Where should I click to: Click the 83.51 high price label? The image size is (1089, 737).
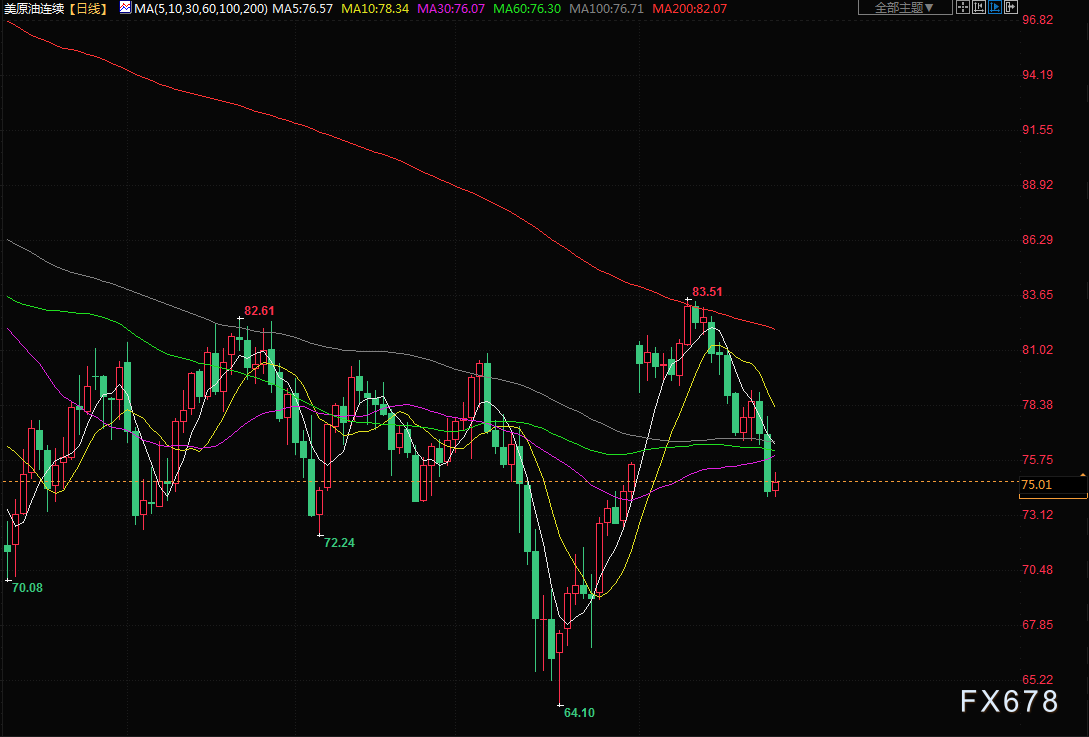(x=707, y=292)
